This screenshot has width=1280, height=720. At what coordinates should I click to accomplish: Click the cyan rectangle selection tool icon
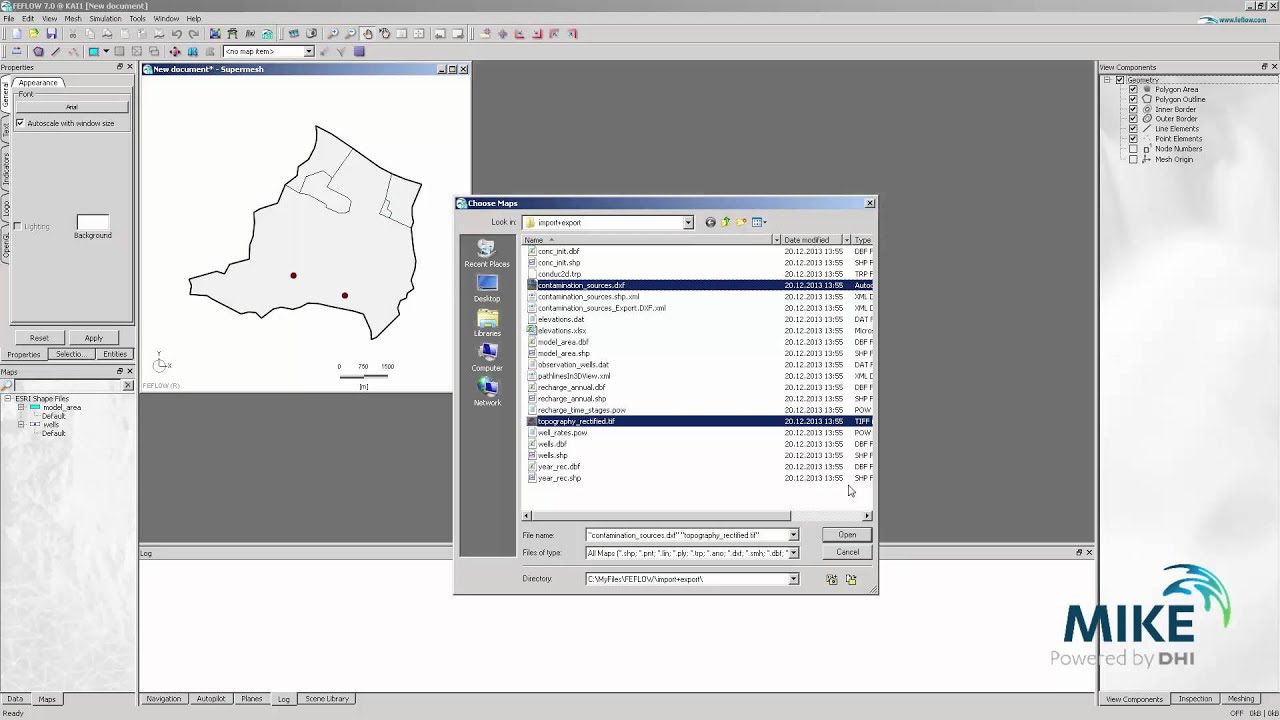click(x=93, y=52)
